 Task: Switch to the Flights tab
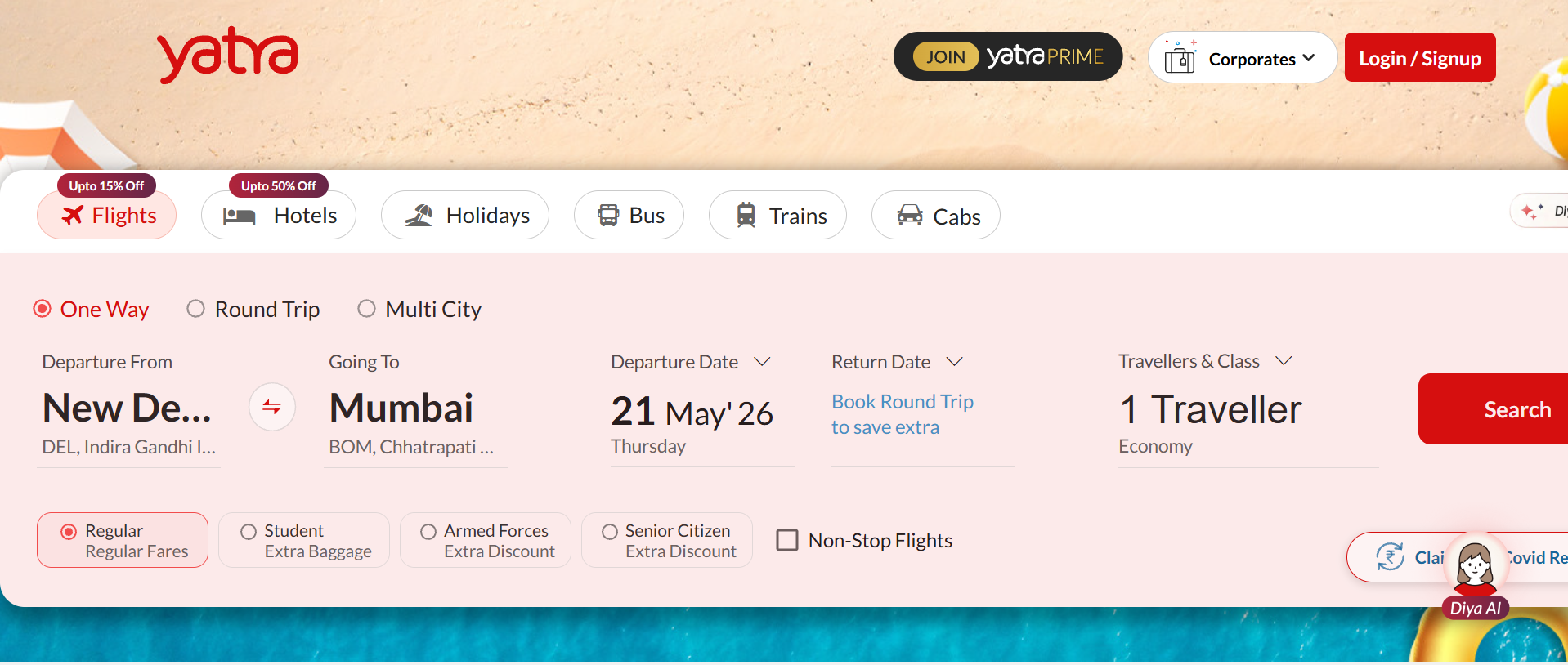(106, 215)
